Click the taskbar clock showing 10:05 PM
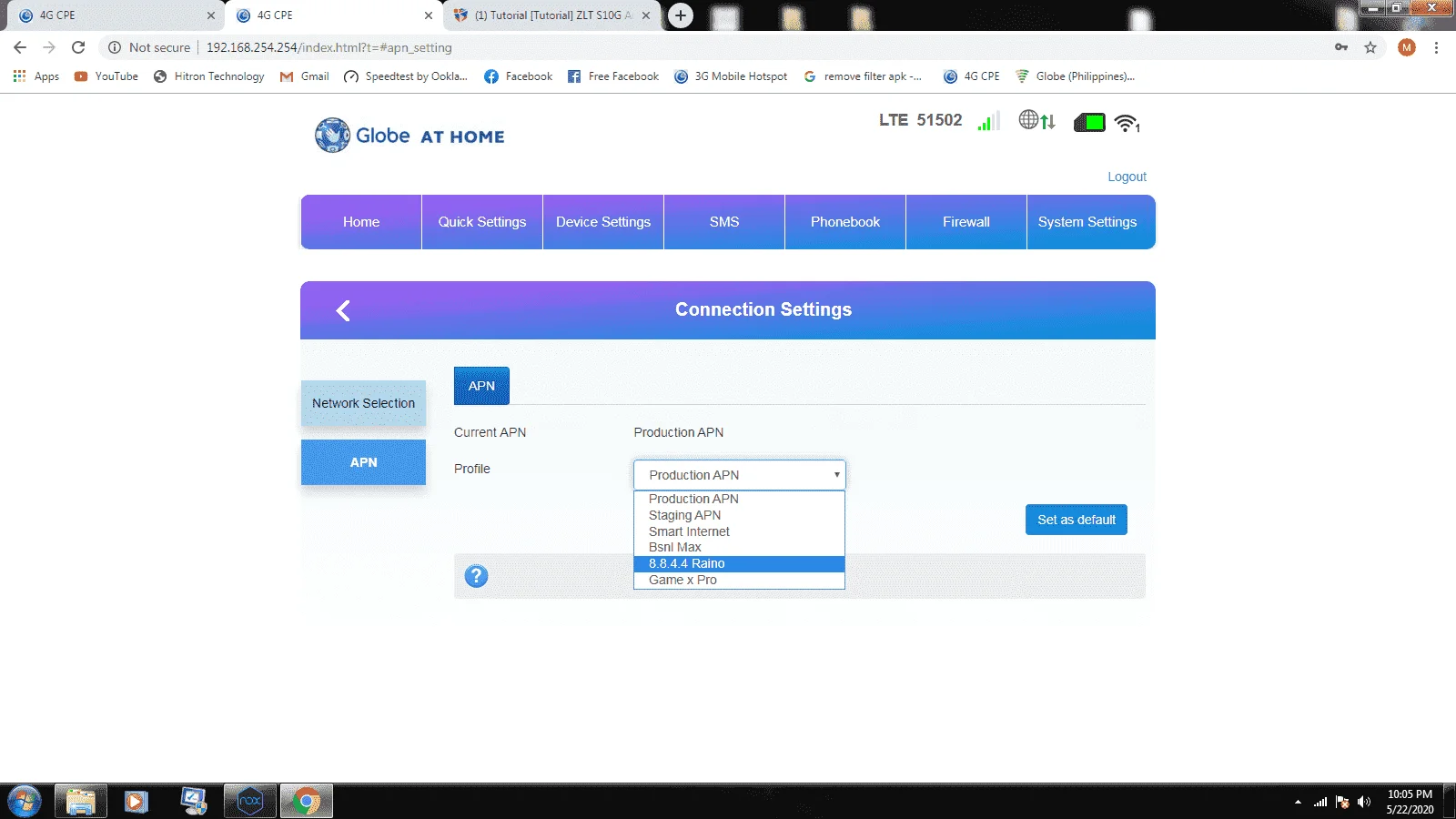 click(x=1410, y=802)
